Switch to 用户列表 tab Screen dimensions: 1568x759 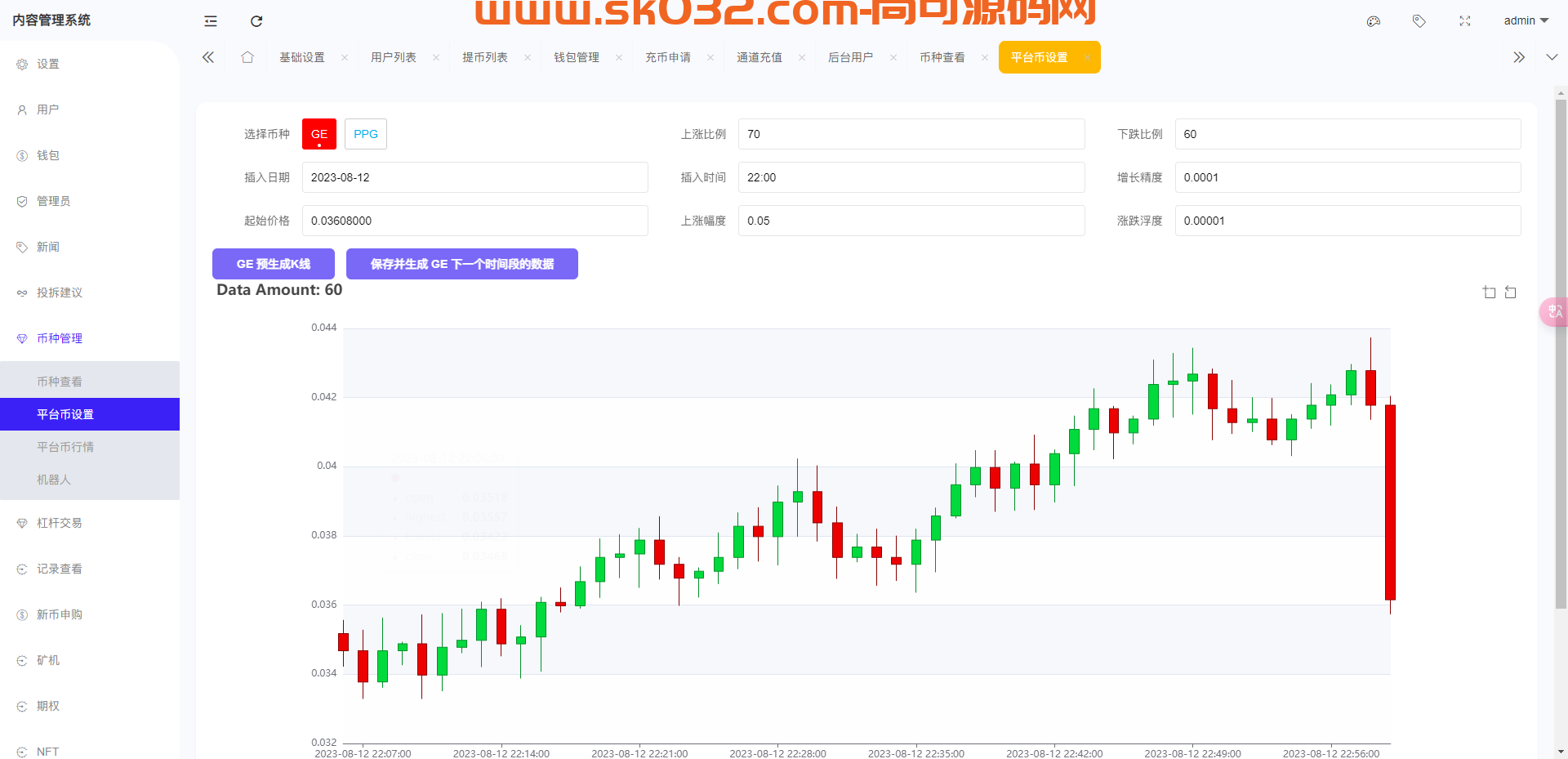pyautogui.click(x=394, y=57)
